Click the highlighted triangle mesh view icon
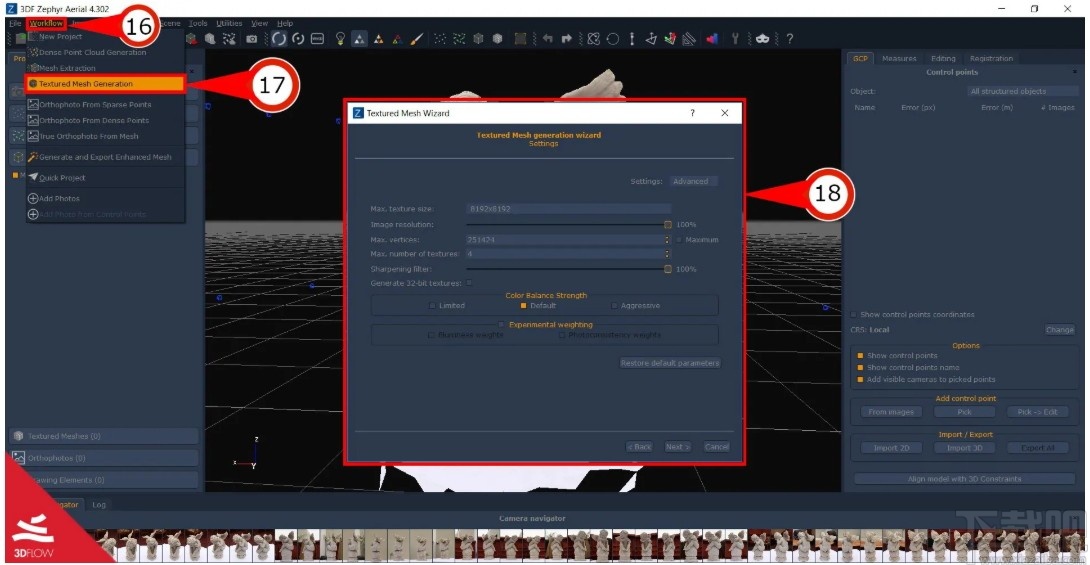1090x565 pixels. point(359,39)
